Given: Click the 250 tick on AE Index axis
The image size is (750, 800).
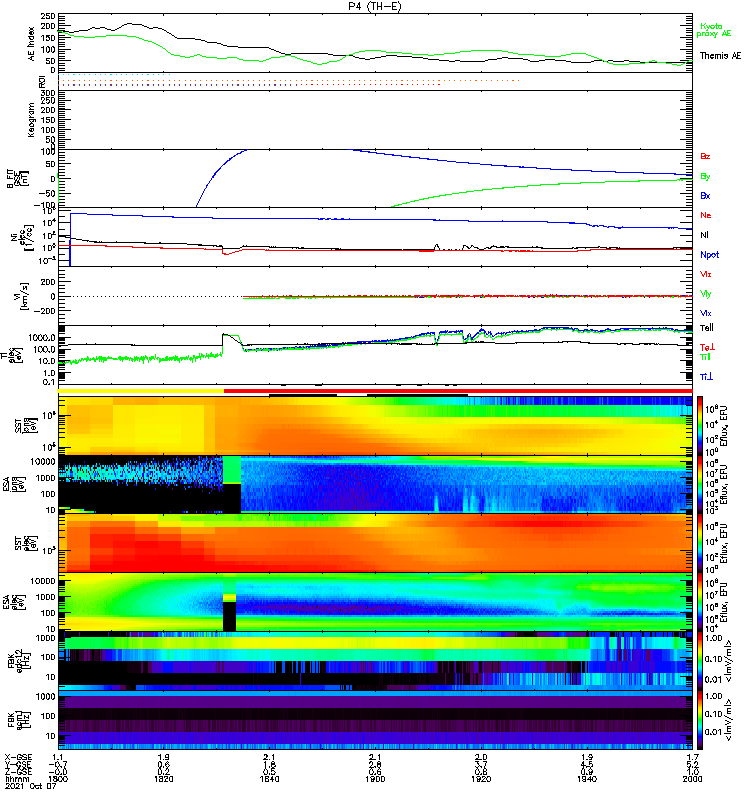Looking at the screenshot, I should (x=49, y=16).
